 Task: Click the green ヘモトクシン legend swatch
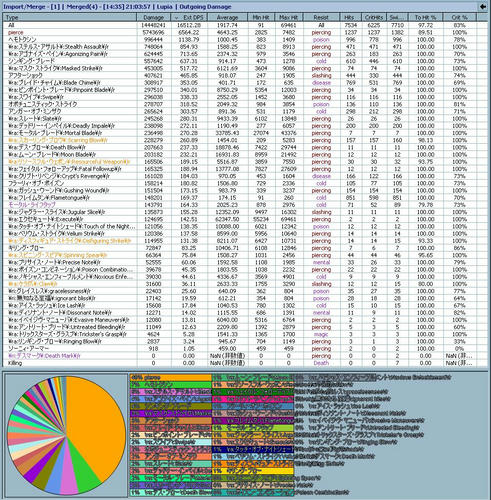click(x=170, y=385)
